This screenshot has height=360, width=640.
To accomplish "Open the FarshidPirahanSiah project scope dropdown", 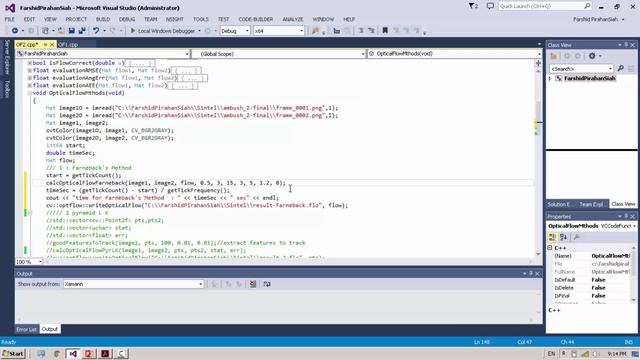I will [103, 53].
